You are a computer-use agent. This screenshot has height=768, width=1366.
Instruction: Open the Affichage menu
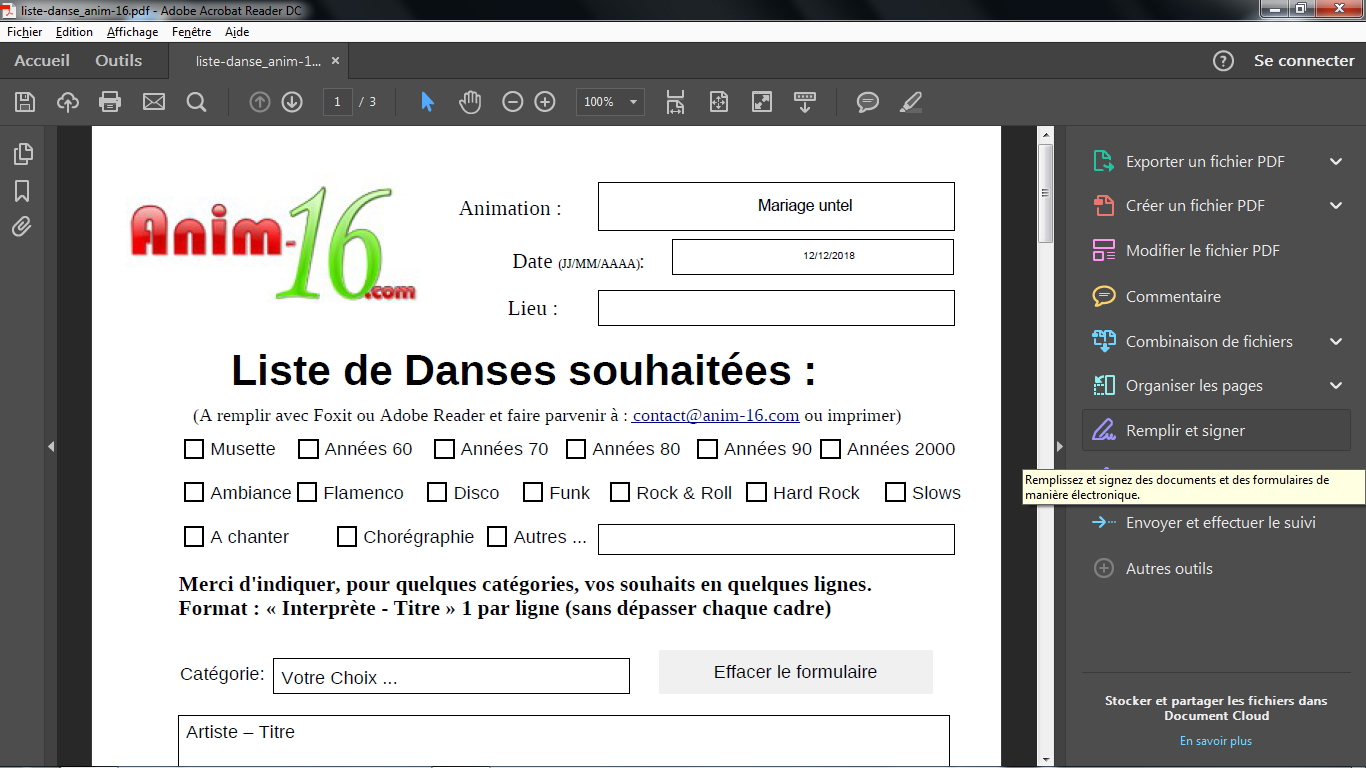point(133,32)
